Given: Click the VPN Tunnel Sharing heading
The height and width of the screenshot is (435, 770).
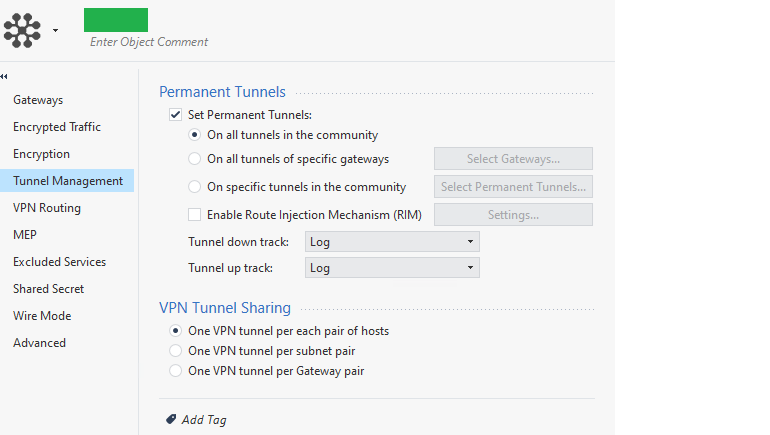Looking at the screenshot, I should 225,307.
